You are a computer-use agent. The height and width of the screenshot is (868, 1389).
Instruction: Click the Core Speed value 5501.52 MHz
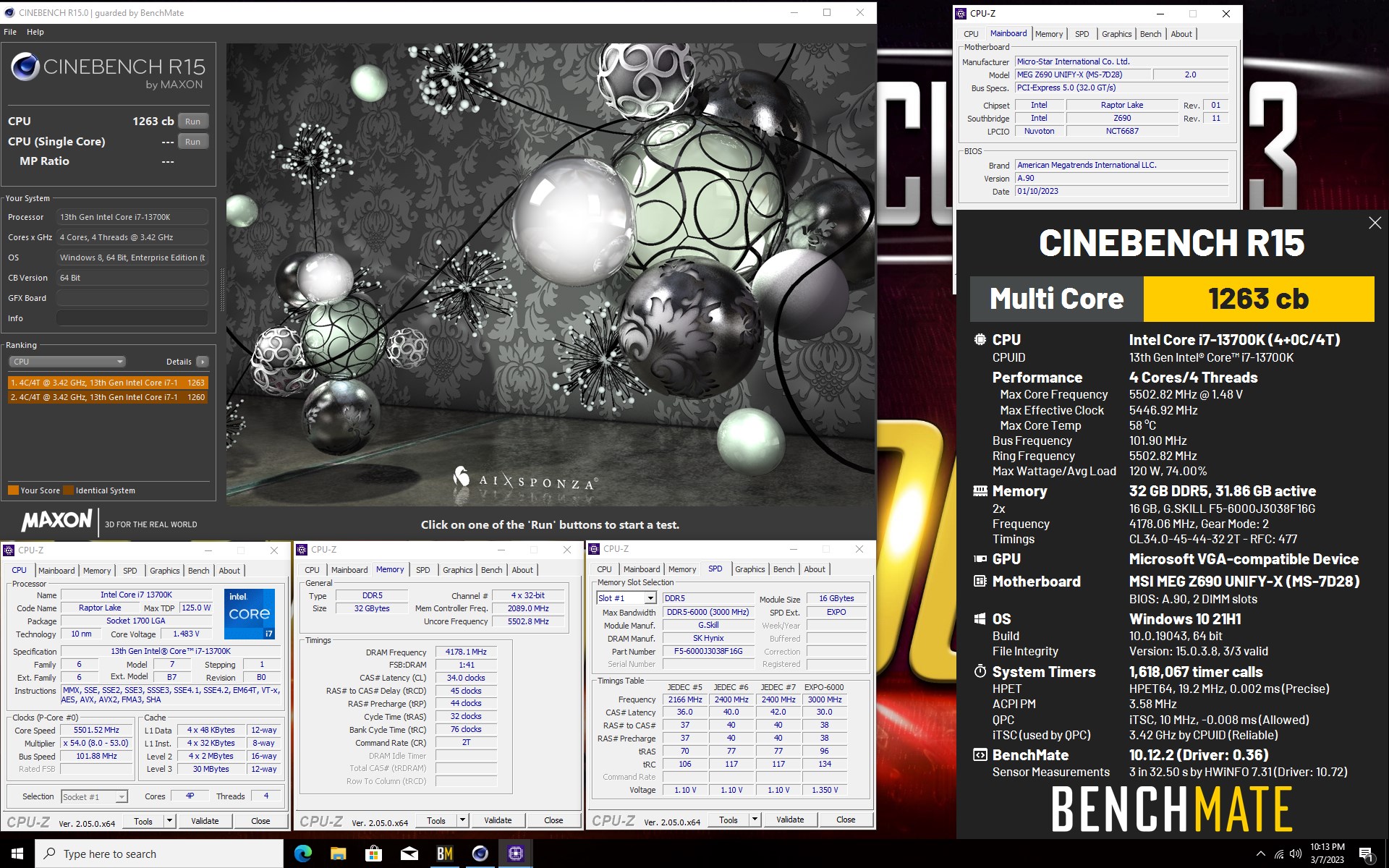pos(96,730)
